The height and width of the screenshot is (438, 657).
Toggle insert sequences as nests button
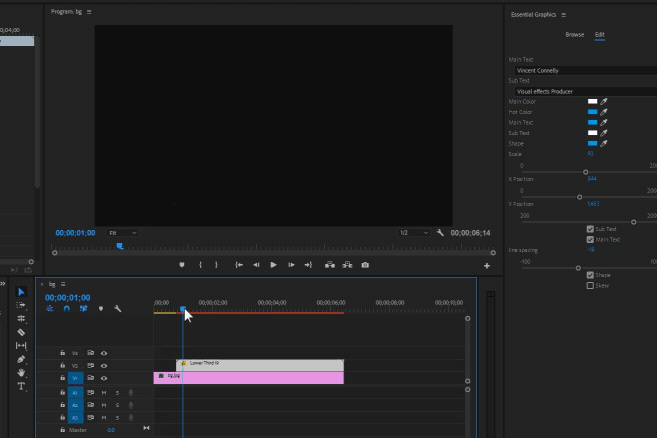pyautogui.click(x=50, y=308)
